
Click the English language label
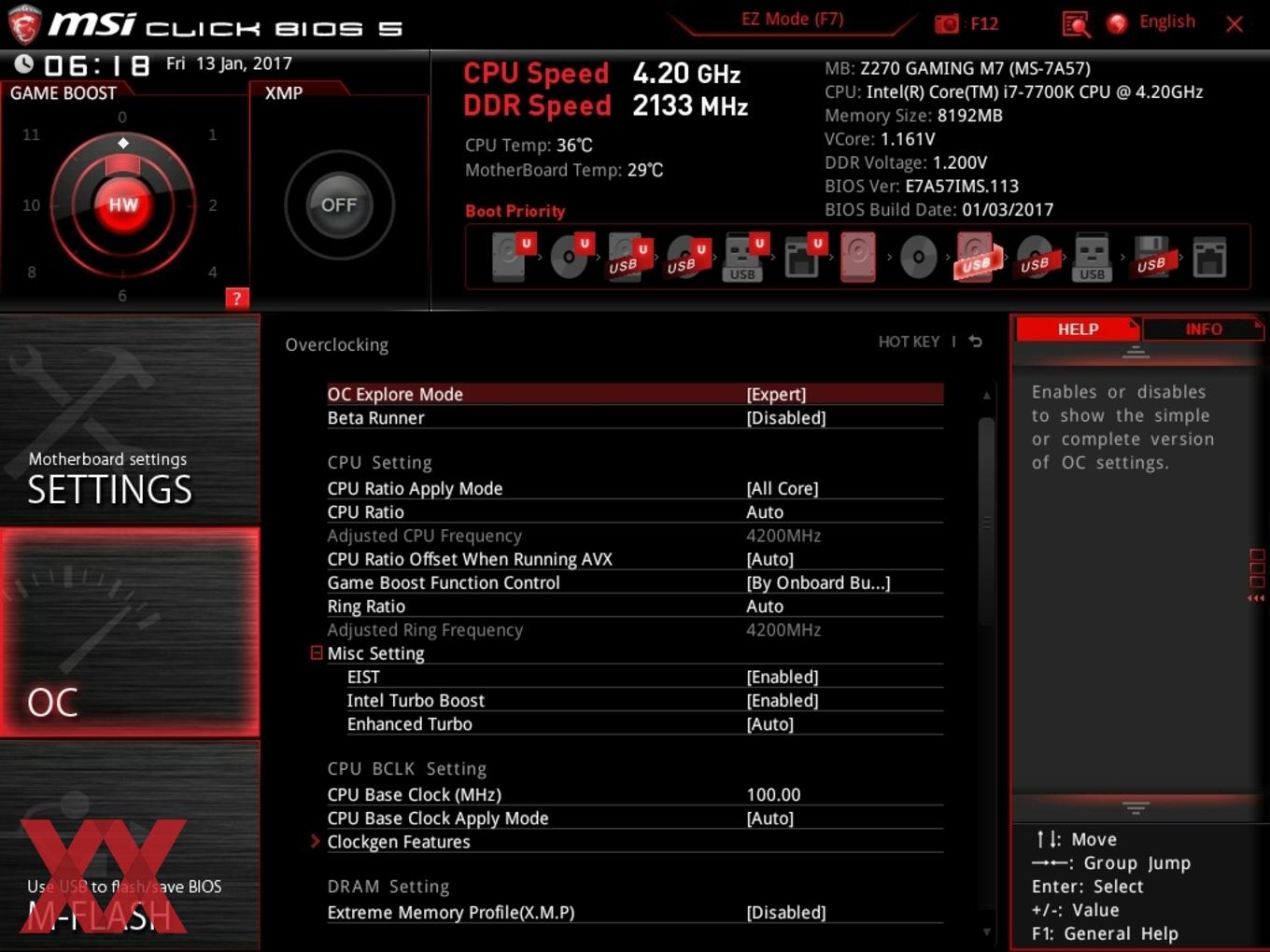pos(1166,21)
